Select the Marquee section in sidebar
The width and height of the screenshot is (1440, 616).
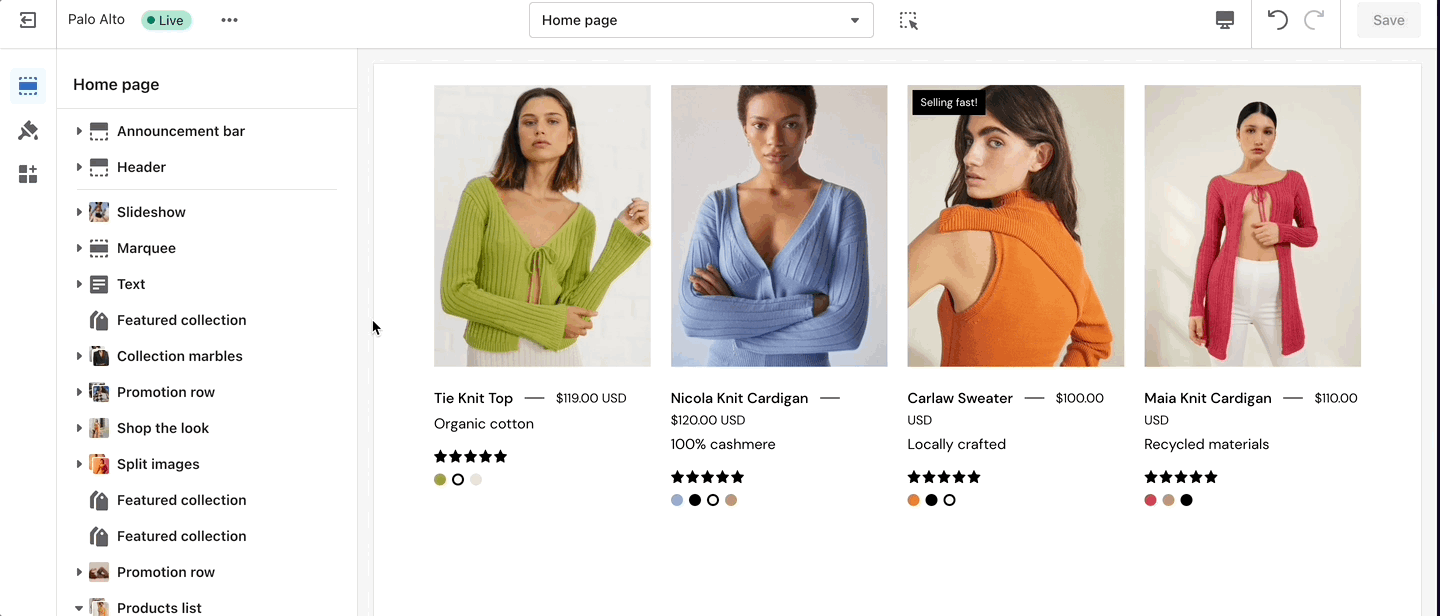(x=146, y=248)
